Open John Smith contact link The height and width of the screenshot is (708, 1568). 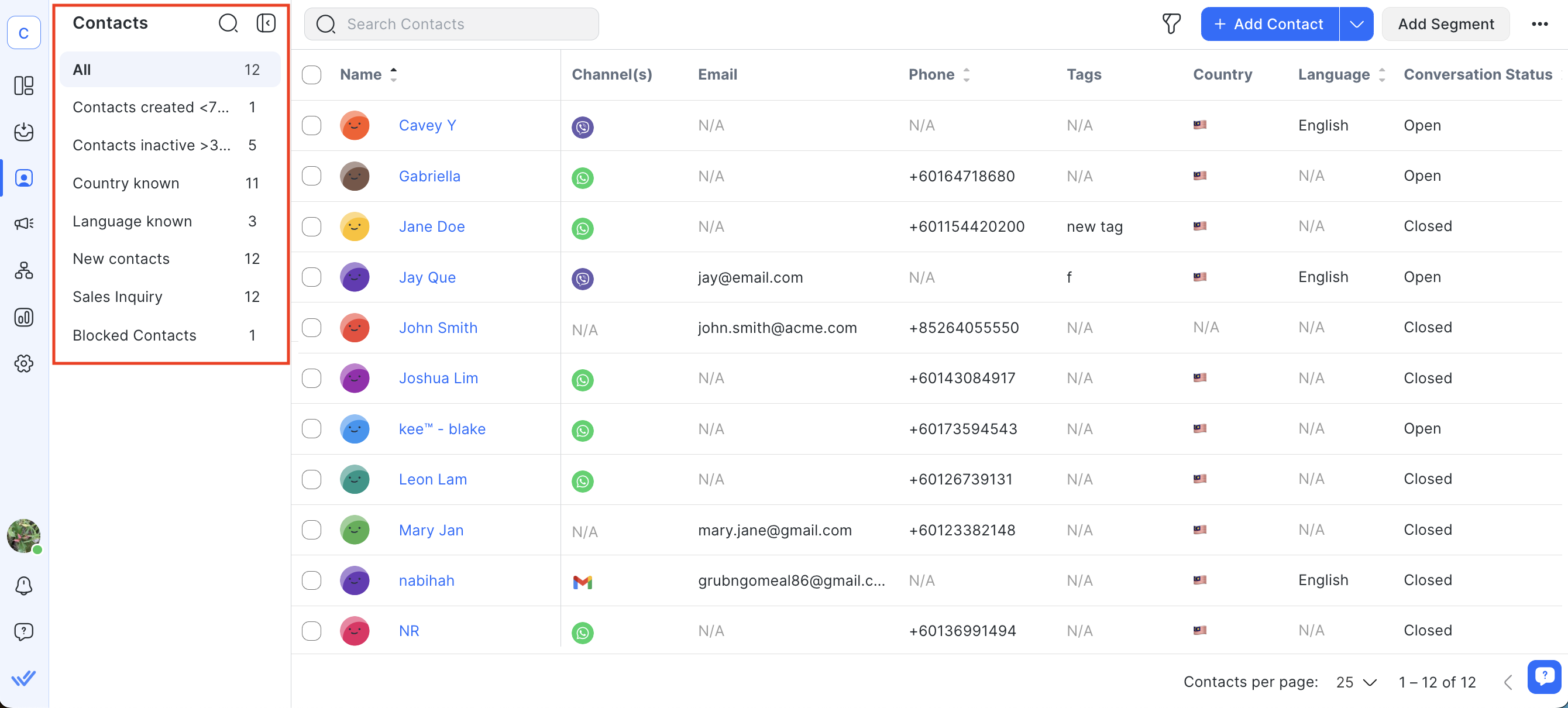click(438, 328)
